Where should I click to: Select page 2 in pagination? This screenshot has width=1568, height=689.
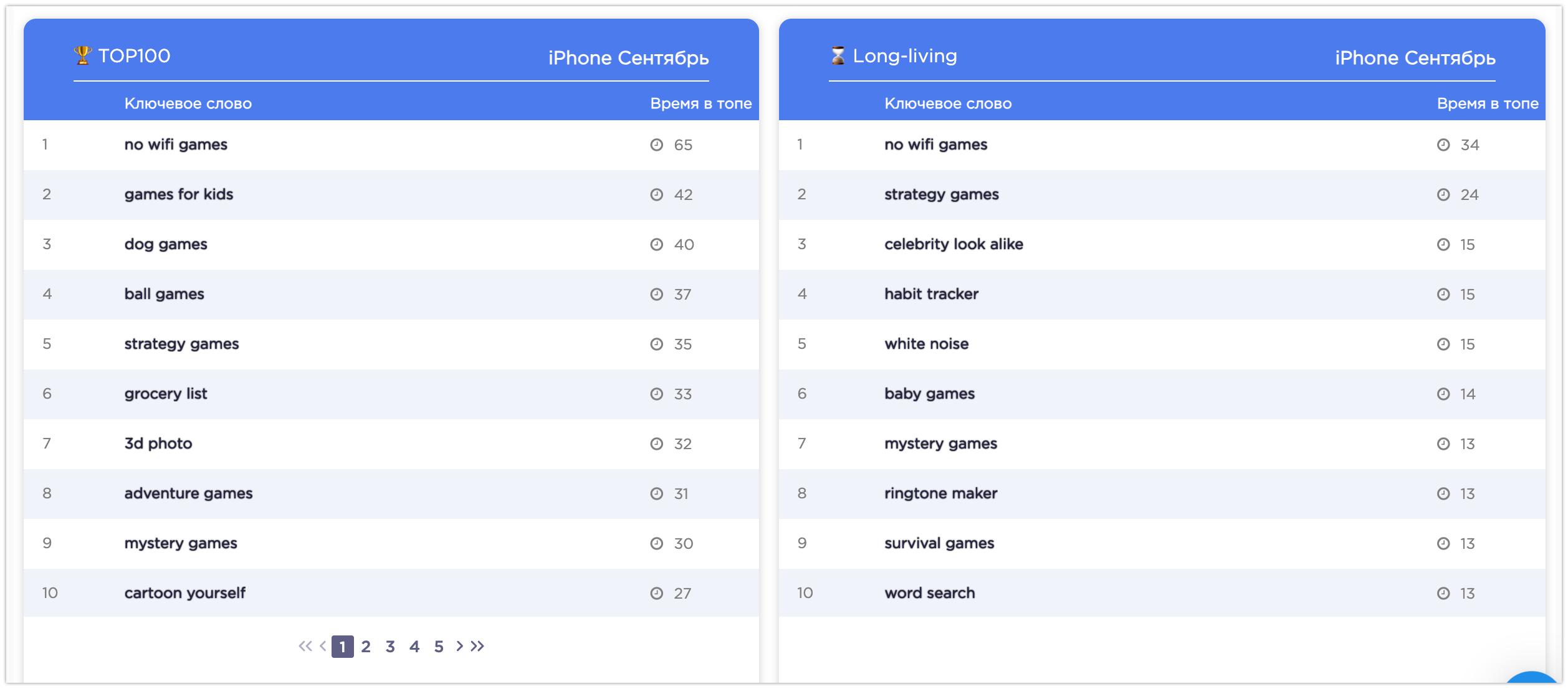tap(366, 647)
